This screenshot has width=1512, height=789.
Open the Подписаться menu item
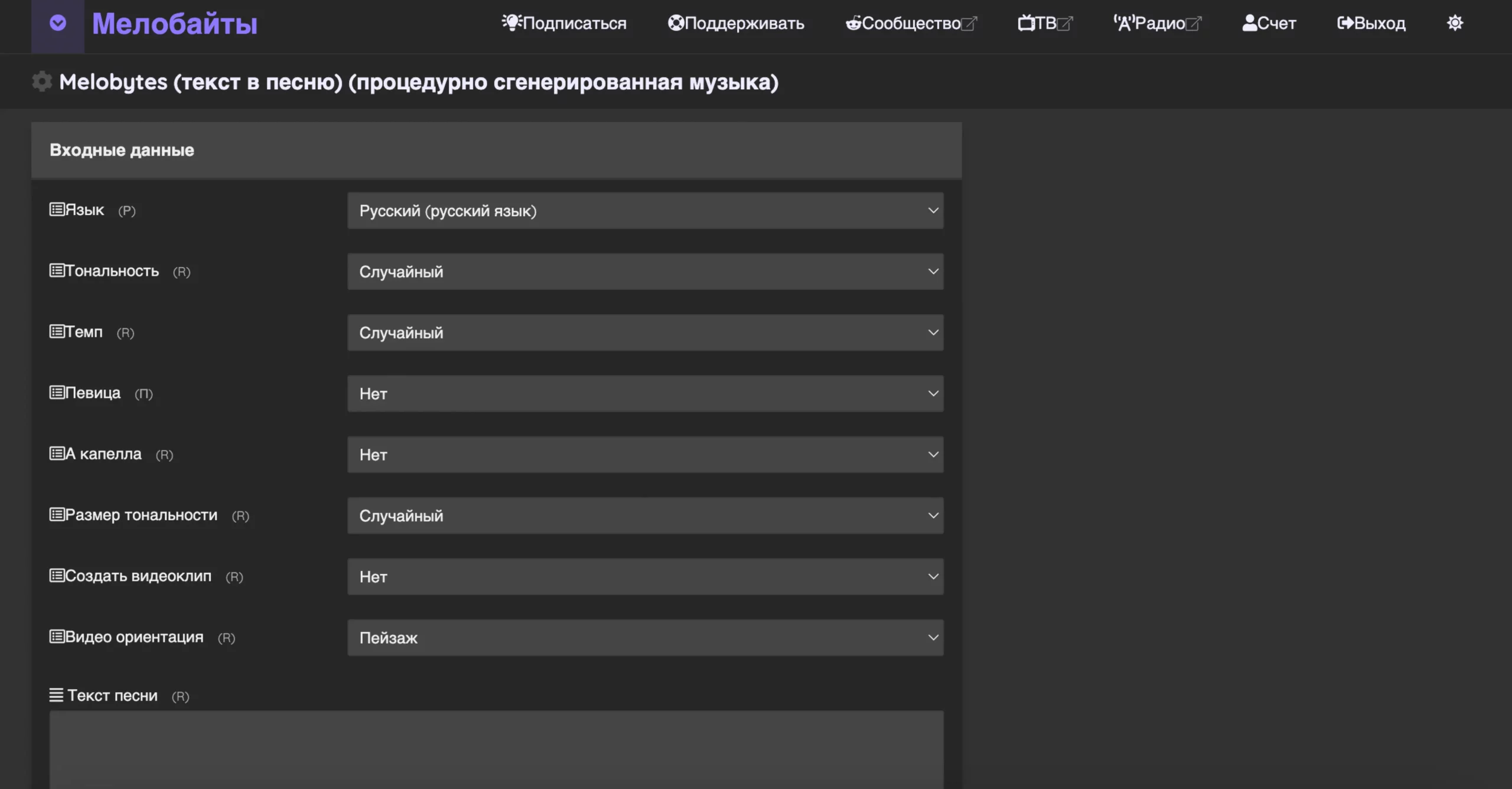(564, 23)
